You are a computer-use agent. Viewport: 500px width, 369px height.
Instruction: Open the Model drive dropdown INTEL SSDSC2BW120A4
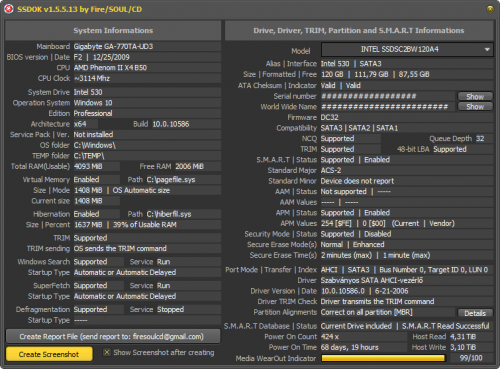[x=407, y=50]
